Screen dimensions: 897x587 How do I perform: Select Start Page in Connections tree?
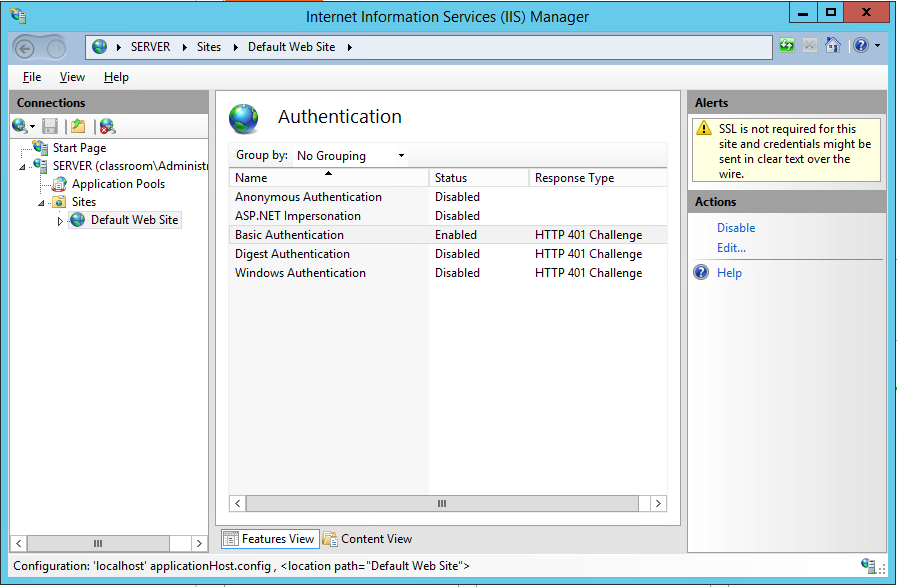[x=80, y=148]
